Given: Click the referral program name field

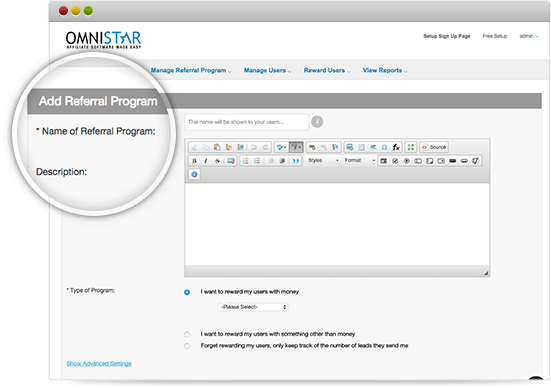Looking at the screenshot, I should point(246,122).
